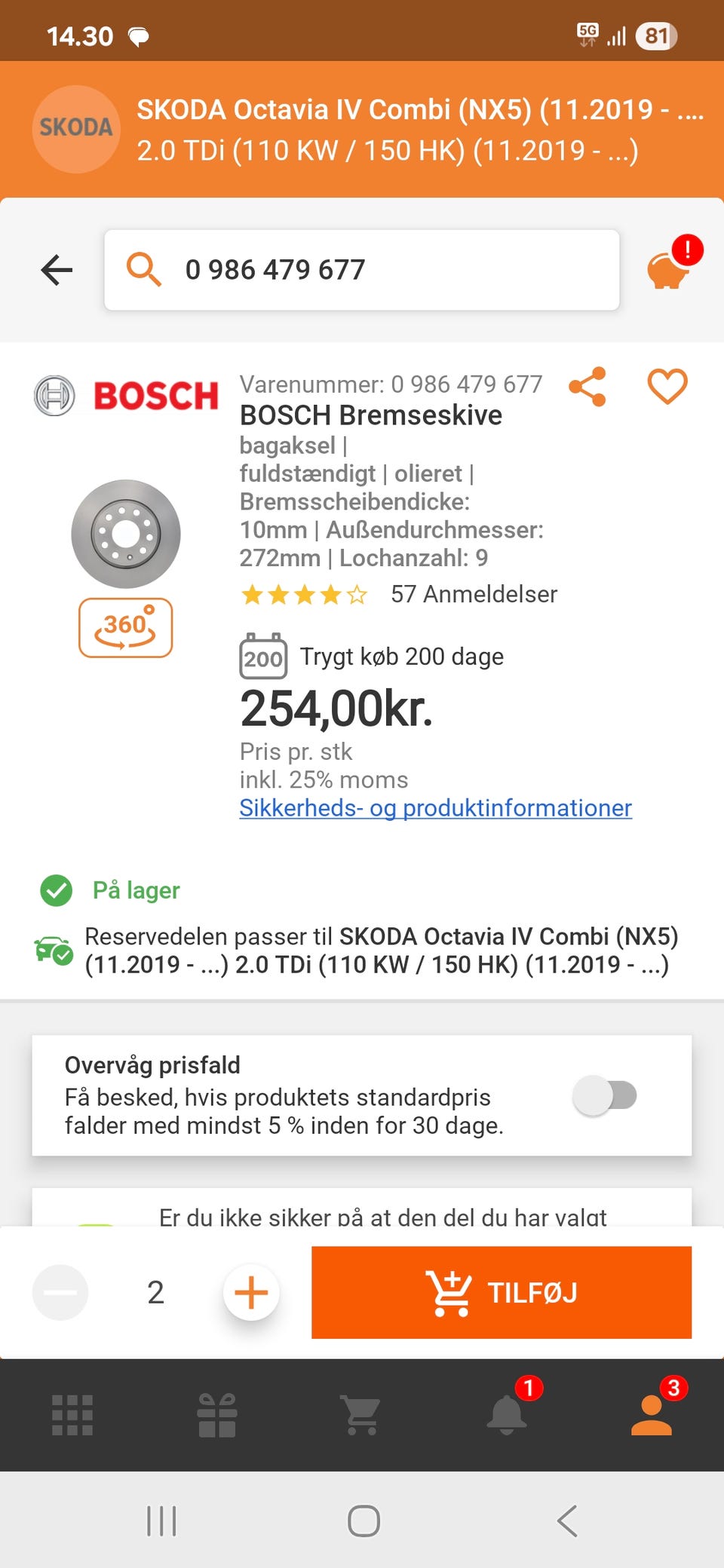Go to the shopping cart tab
This screenshot has width=724, height=1568.
coord(361,1415)
